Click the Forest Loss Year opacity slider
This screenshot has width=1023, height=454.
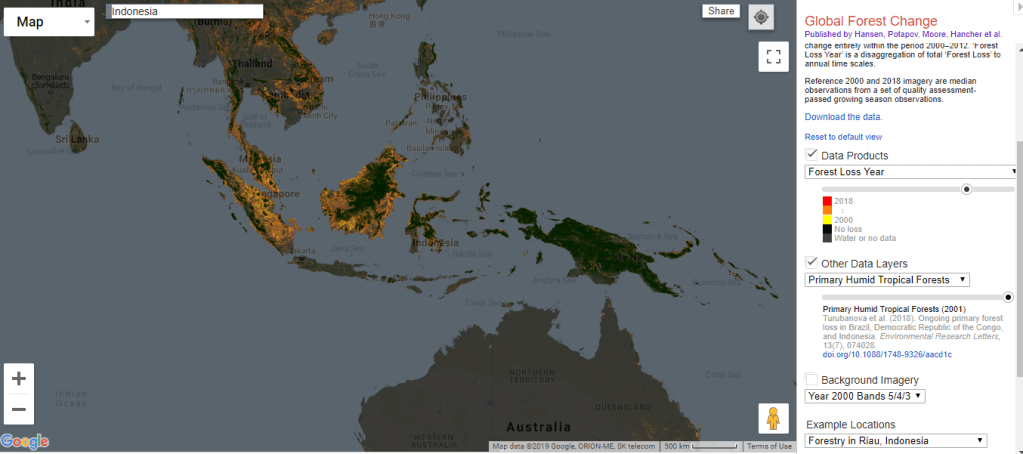pos(894,189)
